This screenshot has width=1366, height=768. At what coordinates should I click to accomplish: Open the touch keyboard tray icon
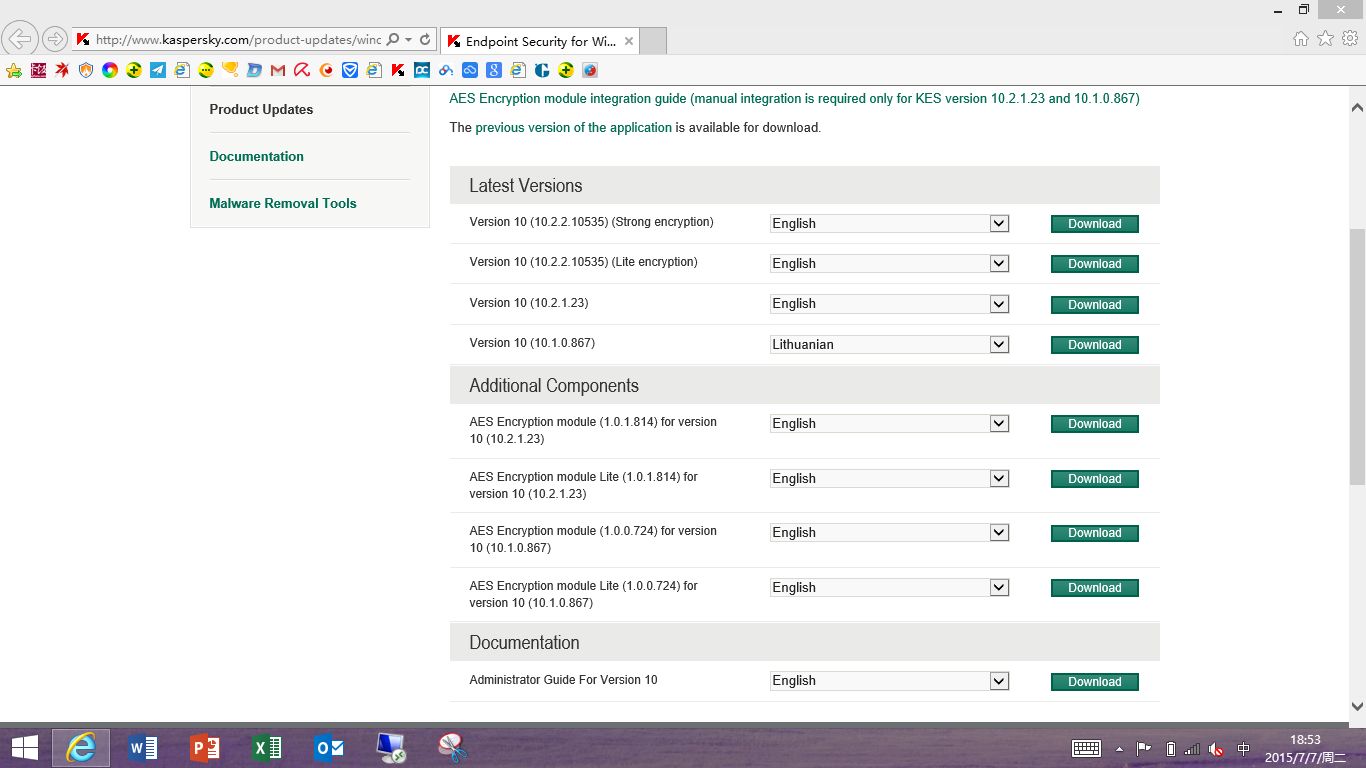point(1086,748)
